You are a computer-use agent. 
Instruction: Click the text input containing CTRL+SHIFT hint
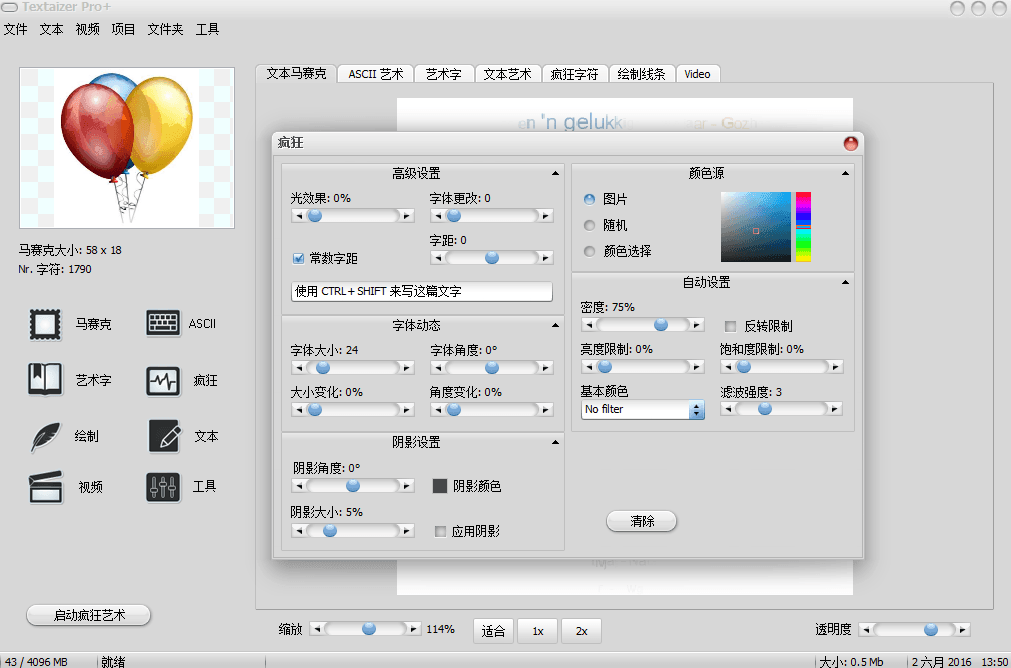(x=420, y=291)
